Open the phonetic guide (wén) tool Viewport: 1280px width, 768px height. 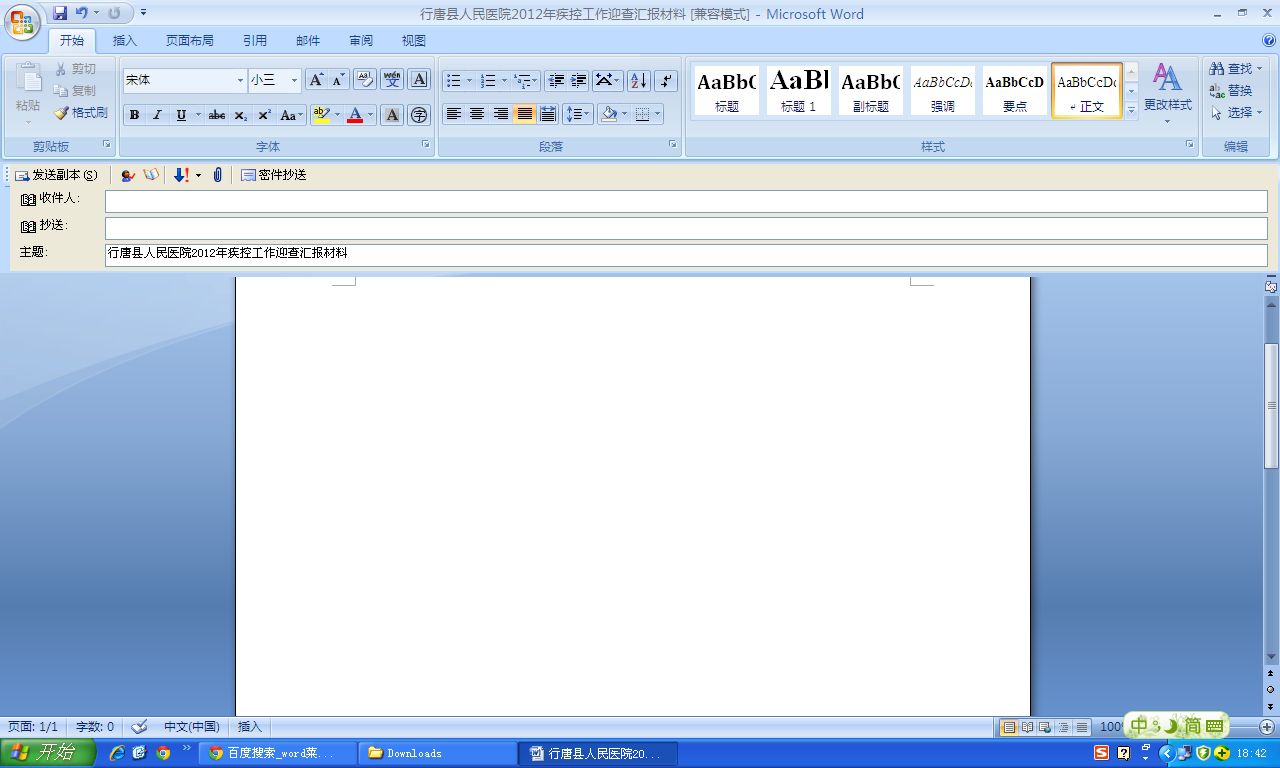point(392,80)
